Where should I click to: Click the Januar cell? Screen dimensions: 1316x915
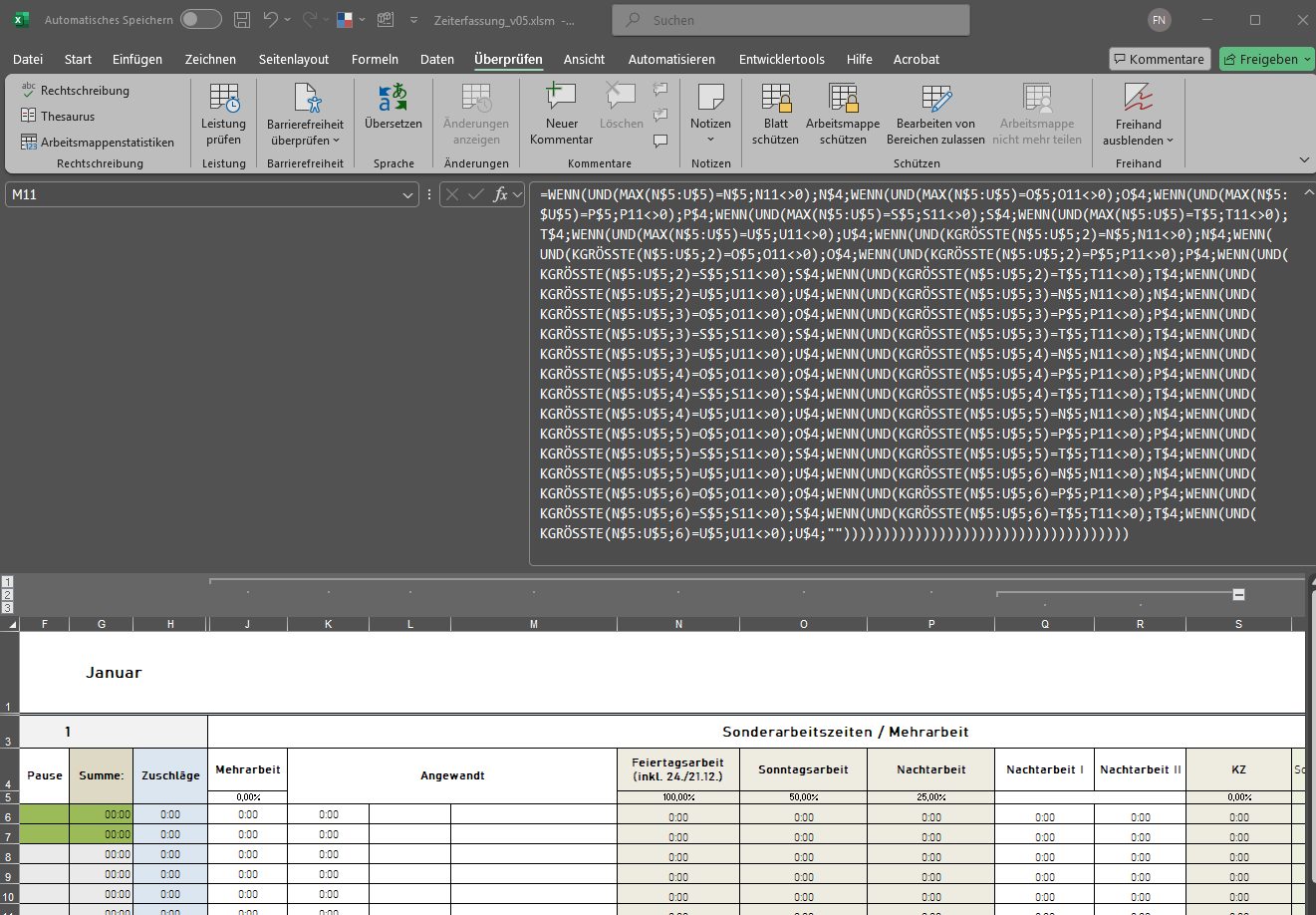(x=114, y=673)
